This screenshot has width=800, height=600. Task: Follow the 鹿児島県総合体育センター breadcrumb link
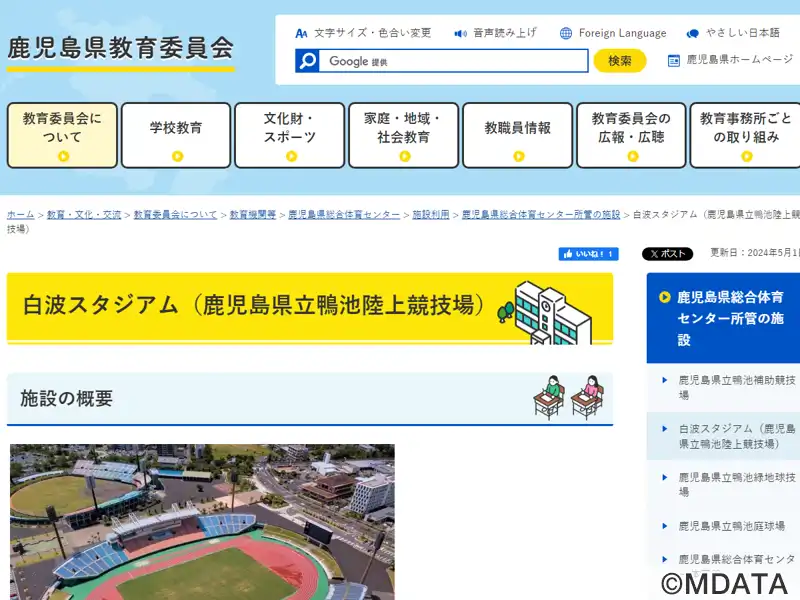coord(344,215)
